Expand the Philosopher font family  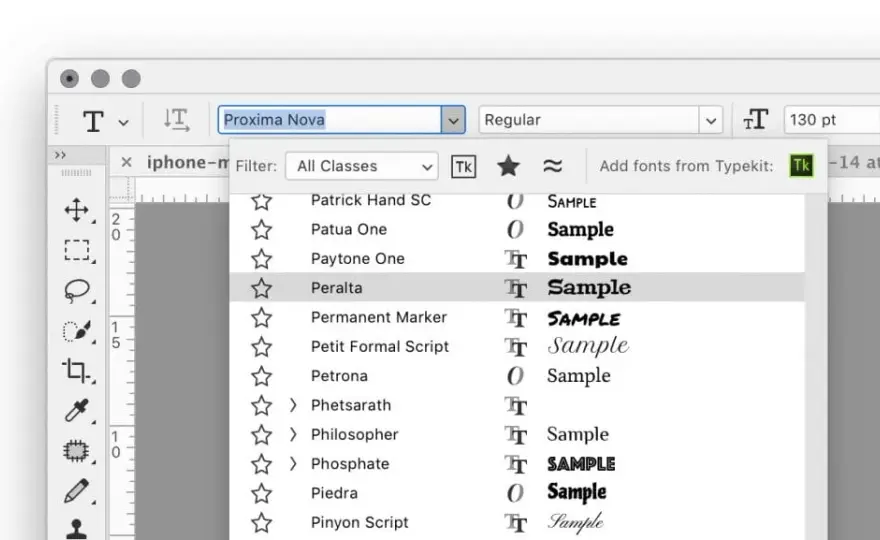293,434
